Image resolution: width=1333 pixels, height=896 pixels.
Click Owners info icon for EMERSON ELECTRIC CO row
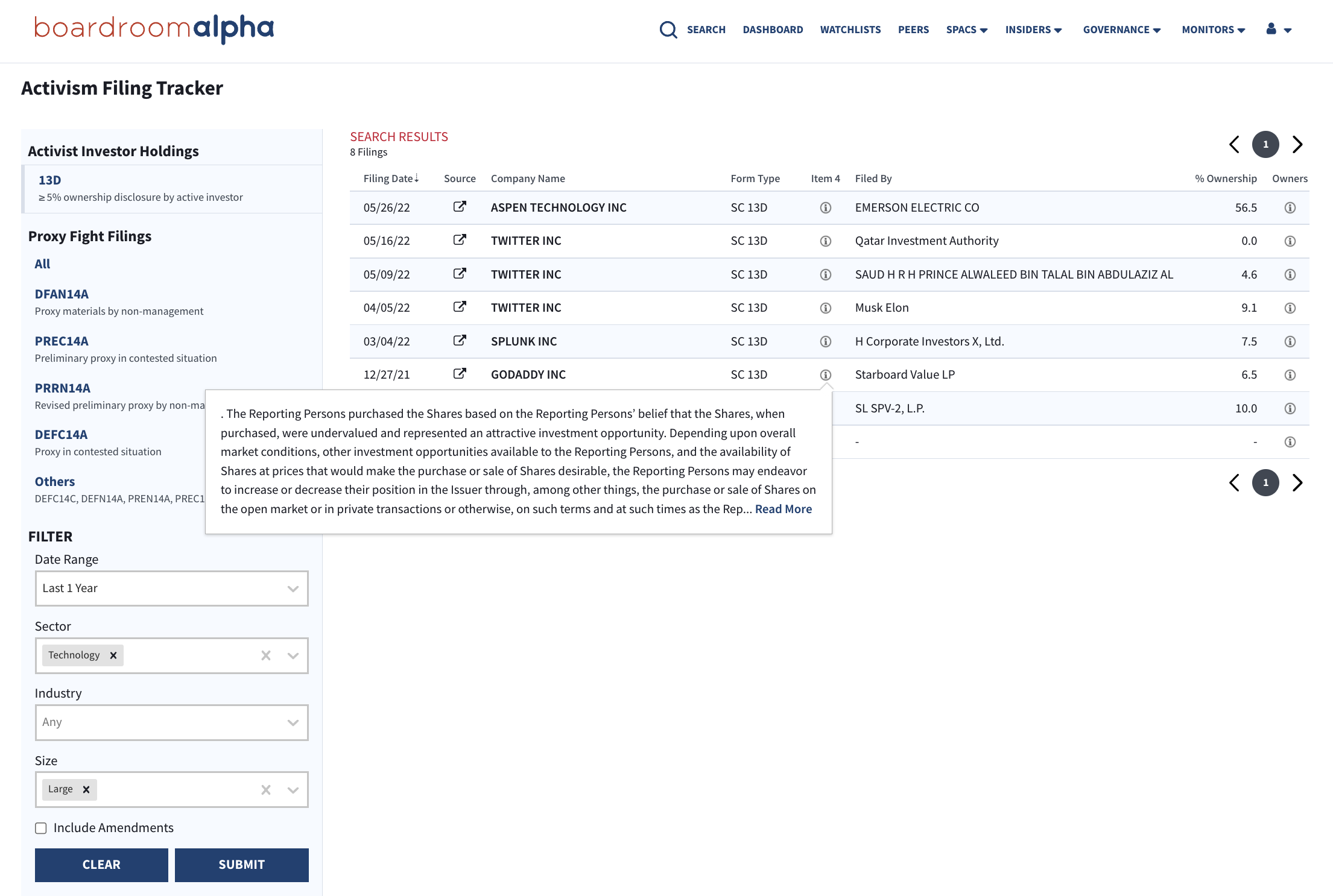[x=1291, y=207]
